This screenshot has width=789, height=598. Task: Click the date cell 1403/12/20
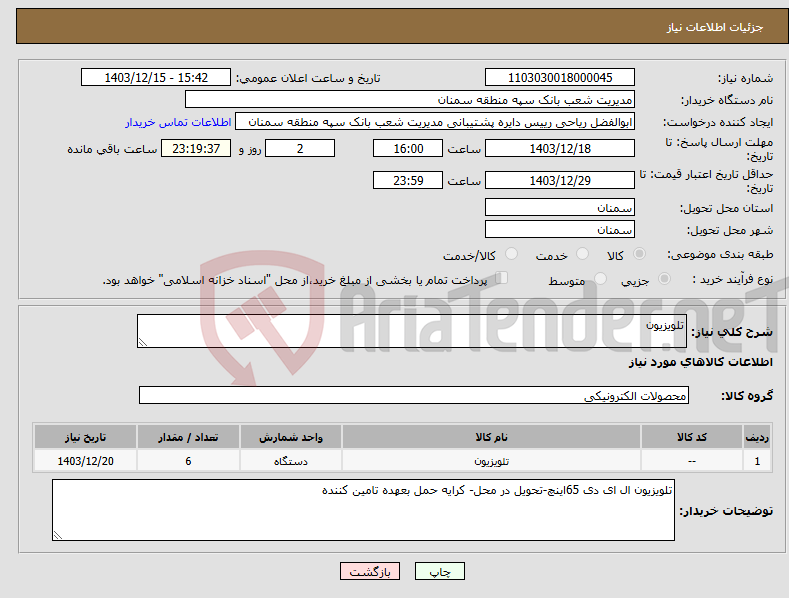coord(86,461)
